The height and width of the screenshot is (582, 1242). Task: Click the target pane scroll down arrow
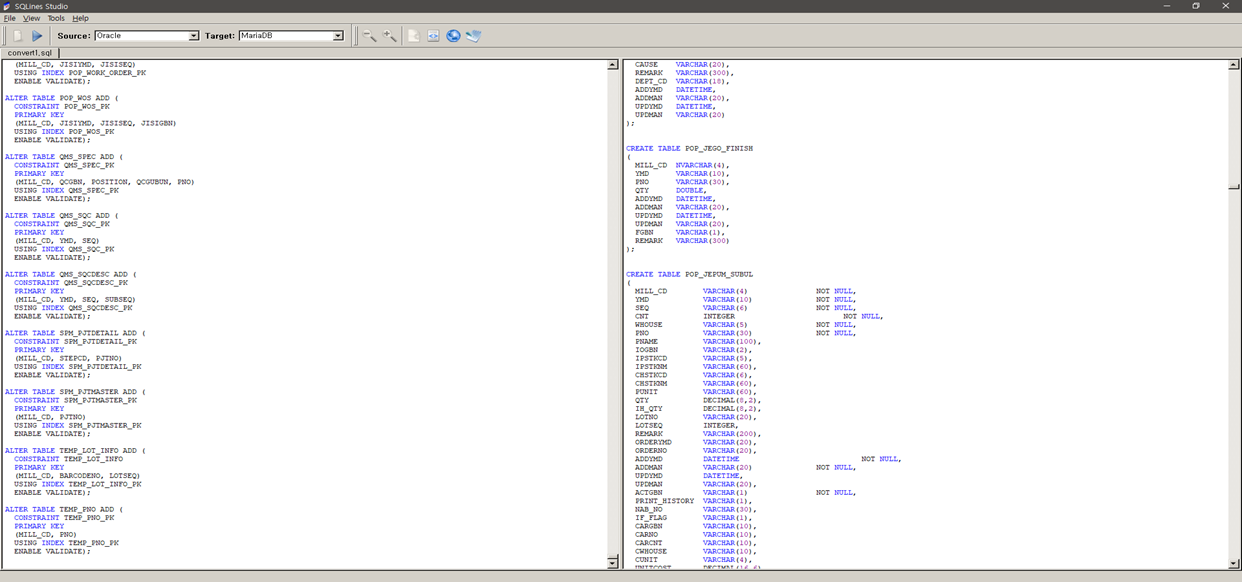1234,563
